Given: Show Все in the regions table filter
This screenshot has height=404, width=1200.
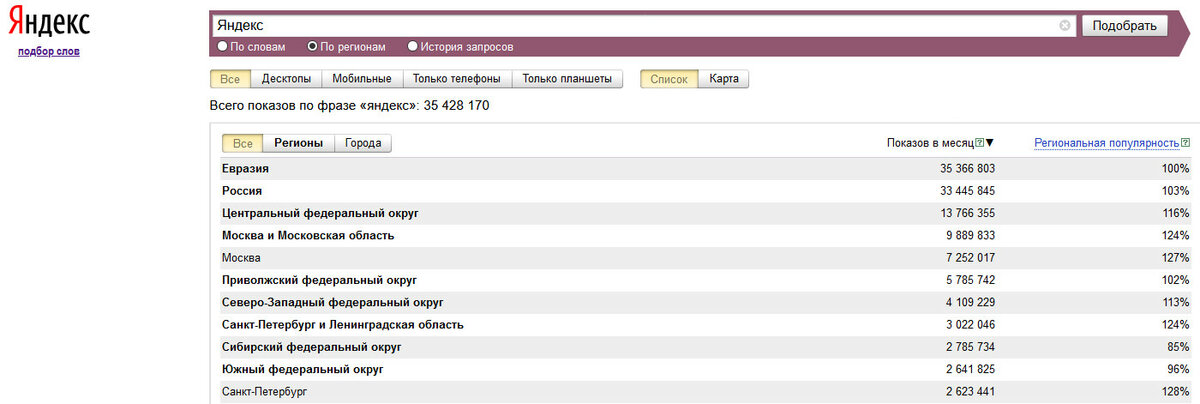Looking at the screenshot, I should point(243,143).
